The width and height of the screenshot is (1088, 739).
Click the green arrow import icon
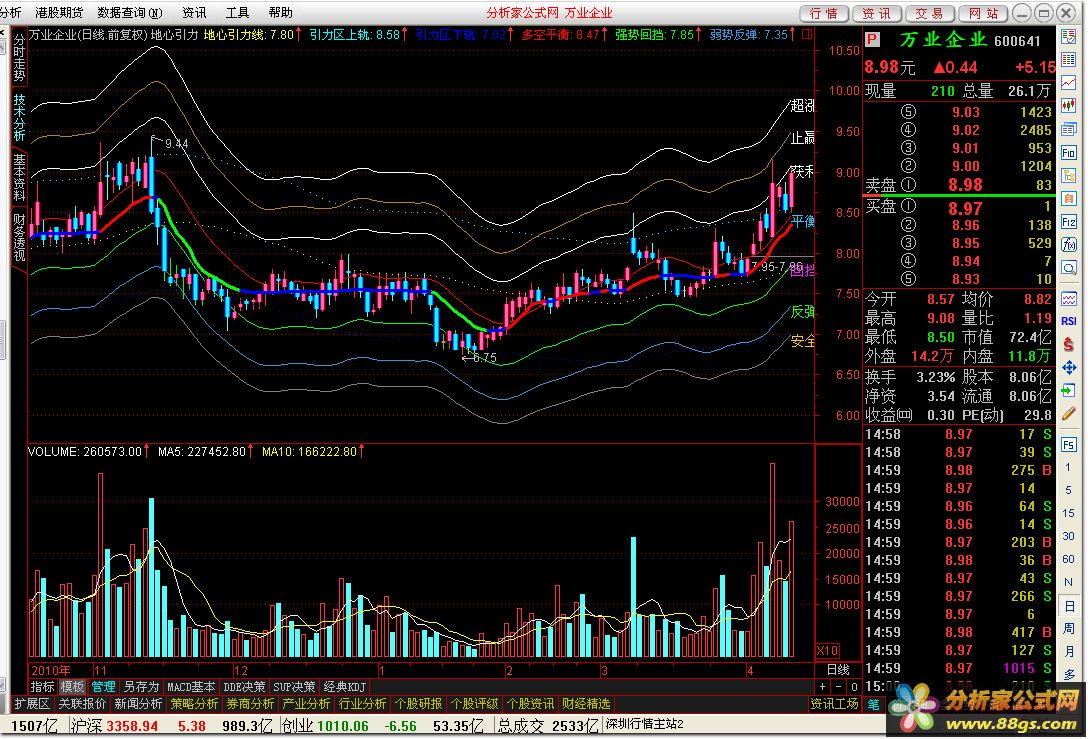click(1069, 391)
